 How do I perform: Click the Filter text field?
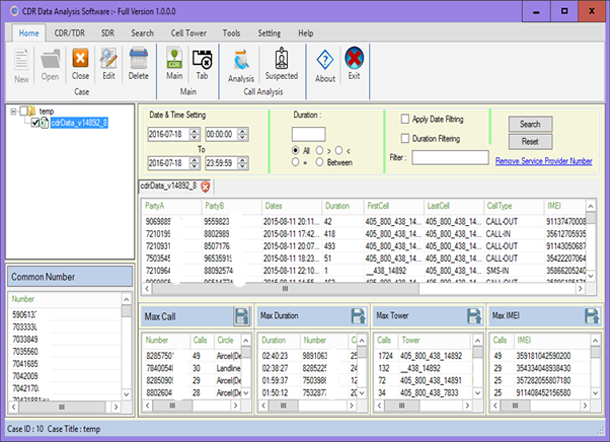[x=449, y=157]
